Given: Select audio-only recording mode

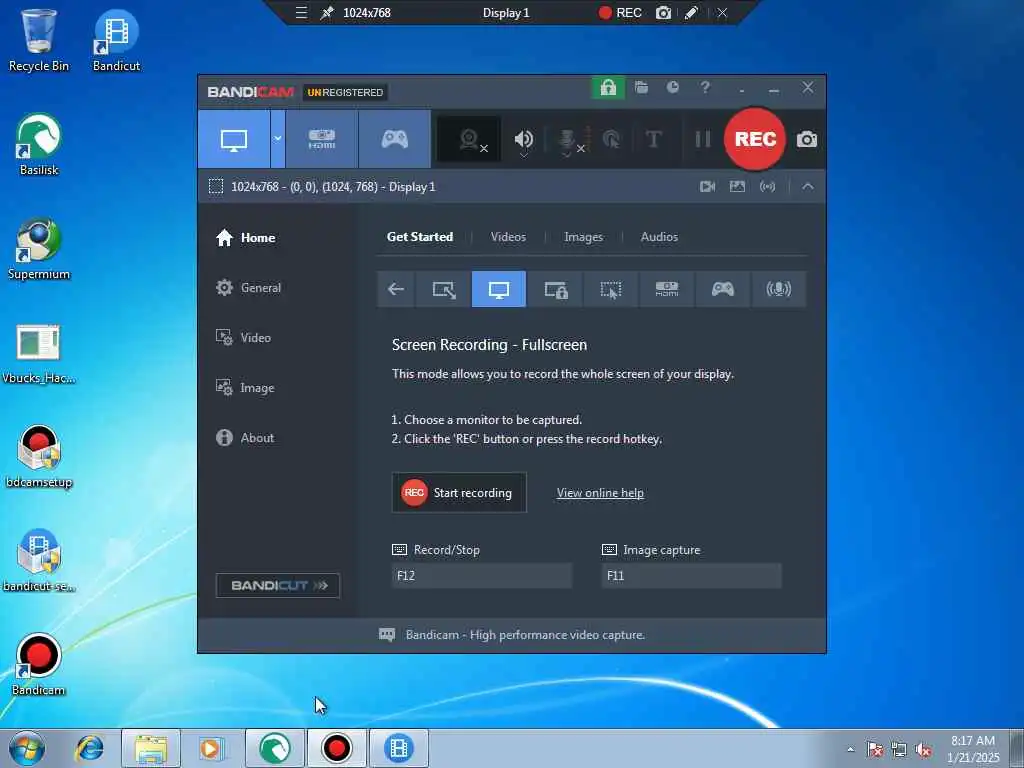Looking at the screenshot, I should 778,289.
